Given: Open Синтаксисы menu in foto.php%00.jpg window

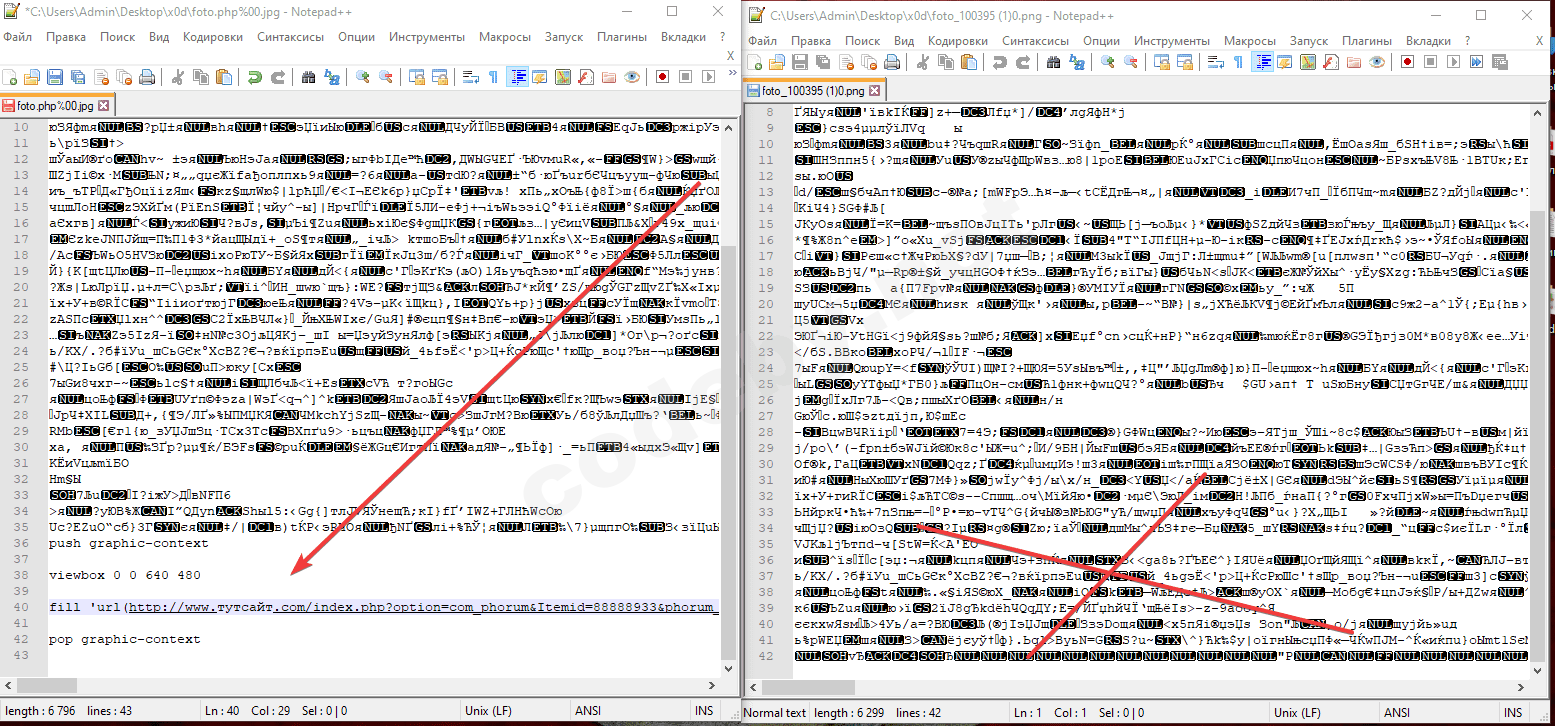Looking at the screenshot, I should pos(290,37).
